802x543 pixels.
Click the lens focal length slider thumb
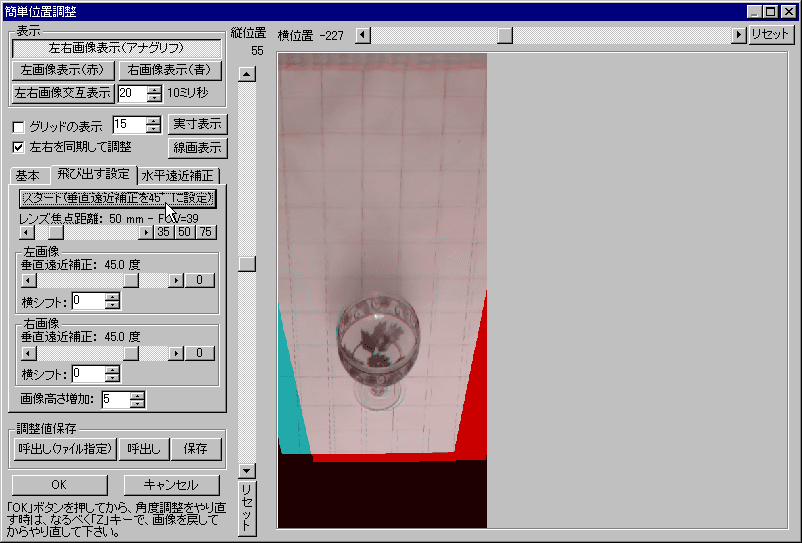(56, 233)
